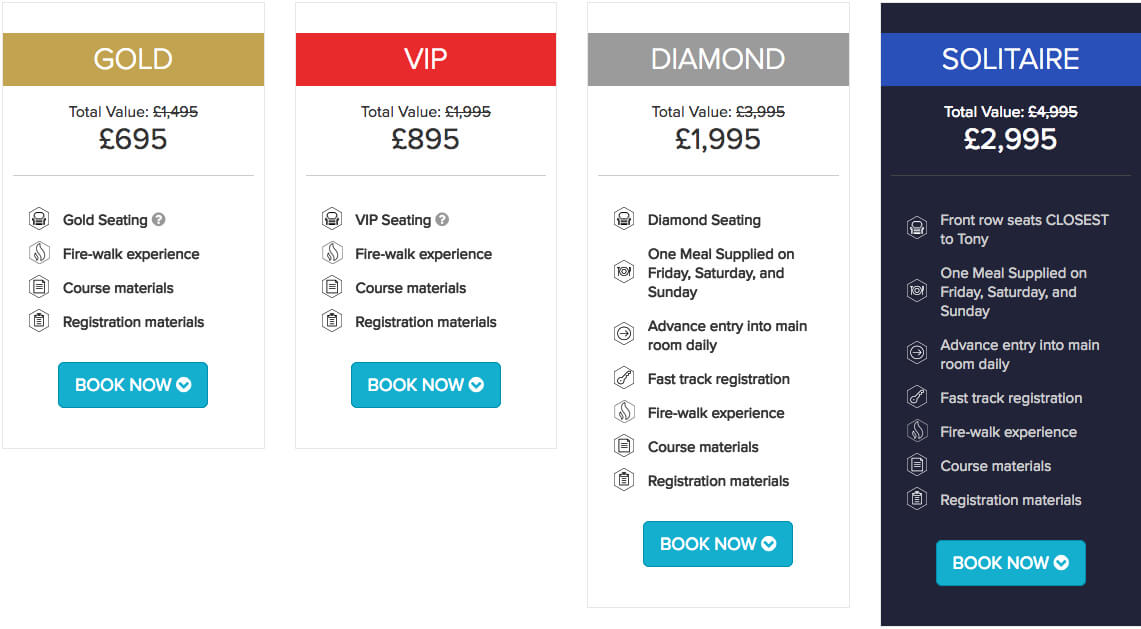Click the Diamond price £1,995
This screenshot has height=629, width=1141.
[718, 139]
